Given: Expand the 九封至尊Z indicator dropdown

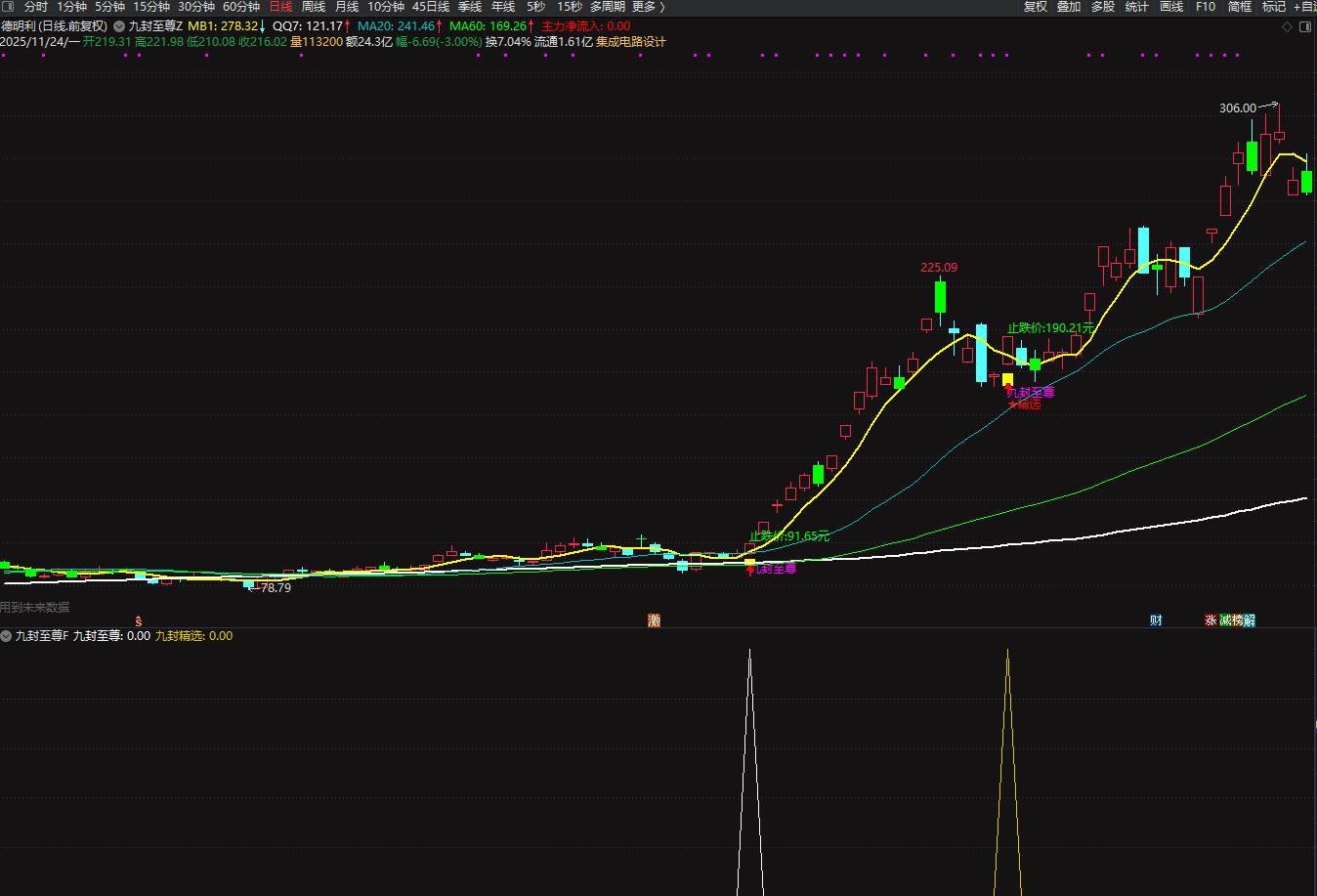Looking at the screenshot, I should (x=119, y=26).
